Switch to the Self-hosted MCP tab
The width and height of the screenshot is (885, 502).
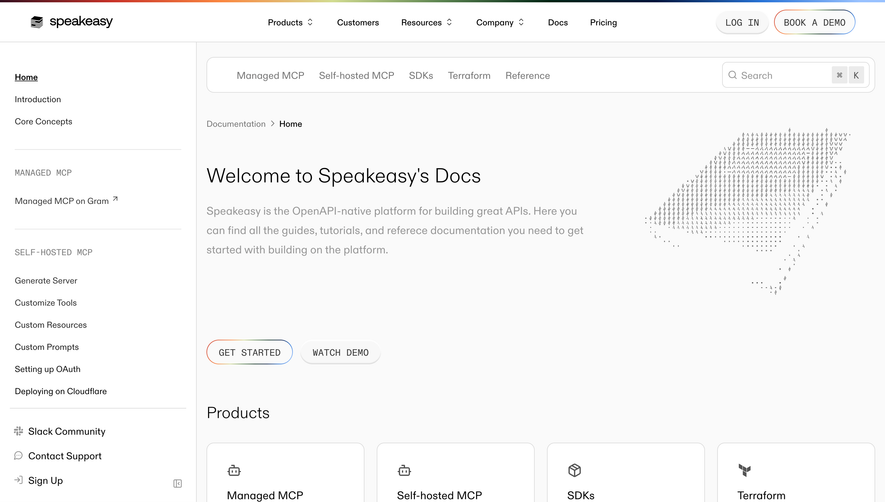point(357,76)
